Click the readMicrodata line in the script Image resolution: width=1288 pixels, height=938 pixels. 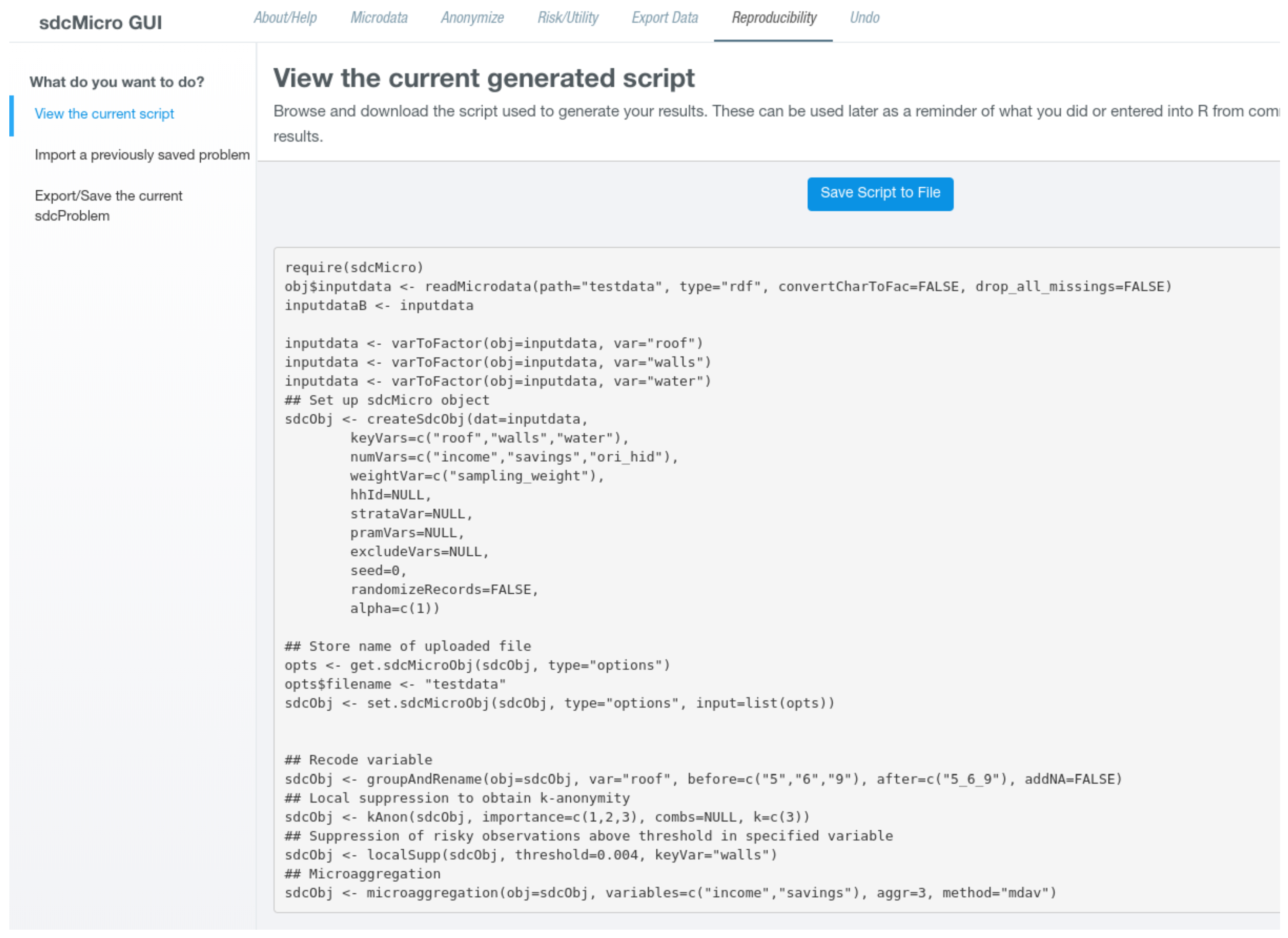pos(727,286)
